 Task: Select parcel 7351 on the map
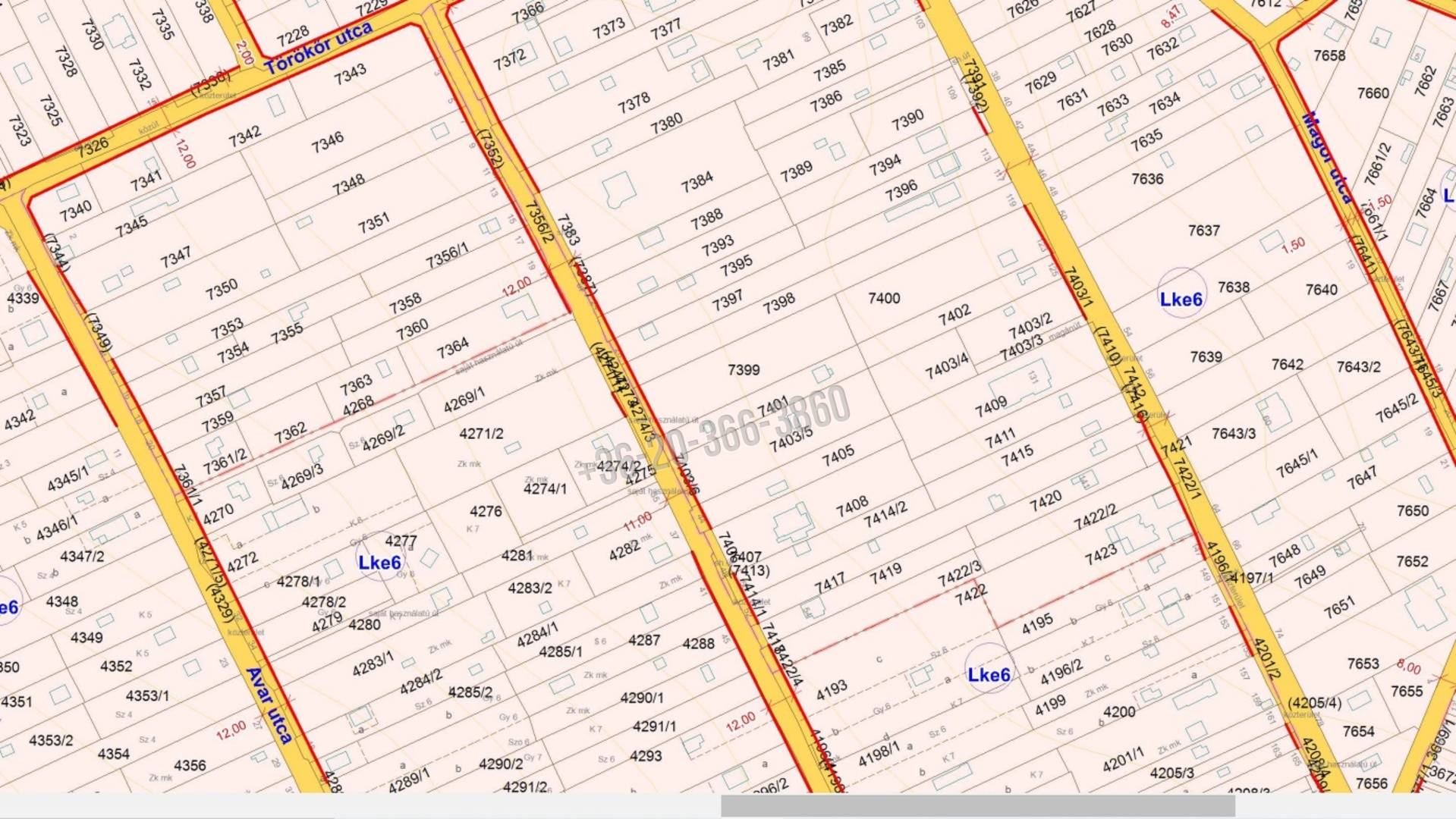tap(373, 223)
